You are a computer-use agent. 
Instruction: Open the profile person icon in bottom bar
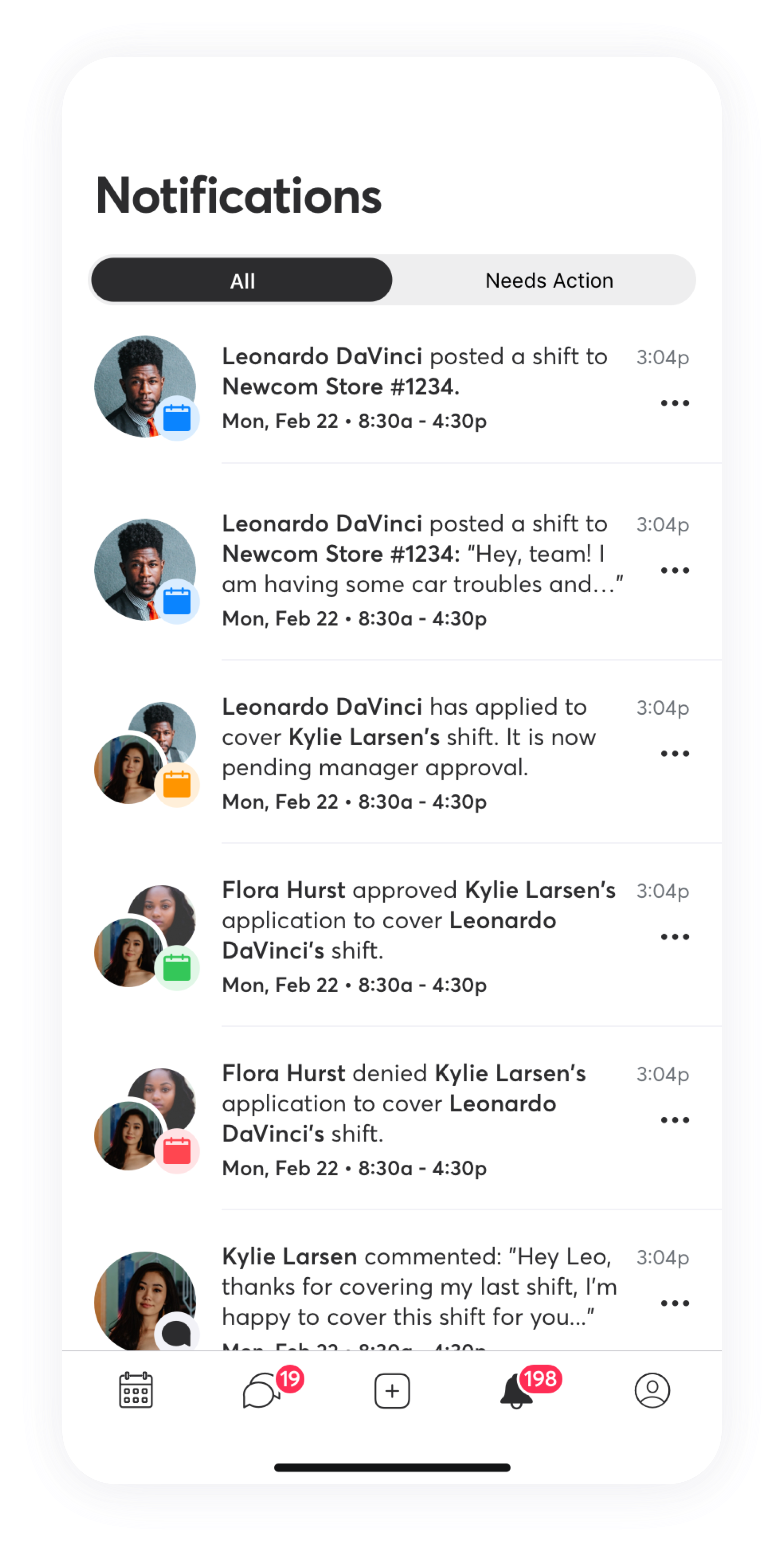[x=652, y=1390]
